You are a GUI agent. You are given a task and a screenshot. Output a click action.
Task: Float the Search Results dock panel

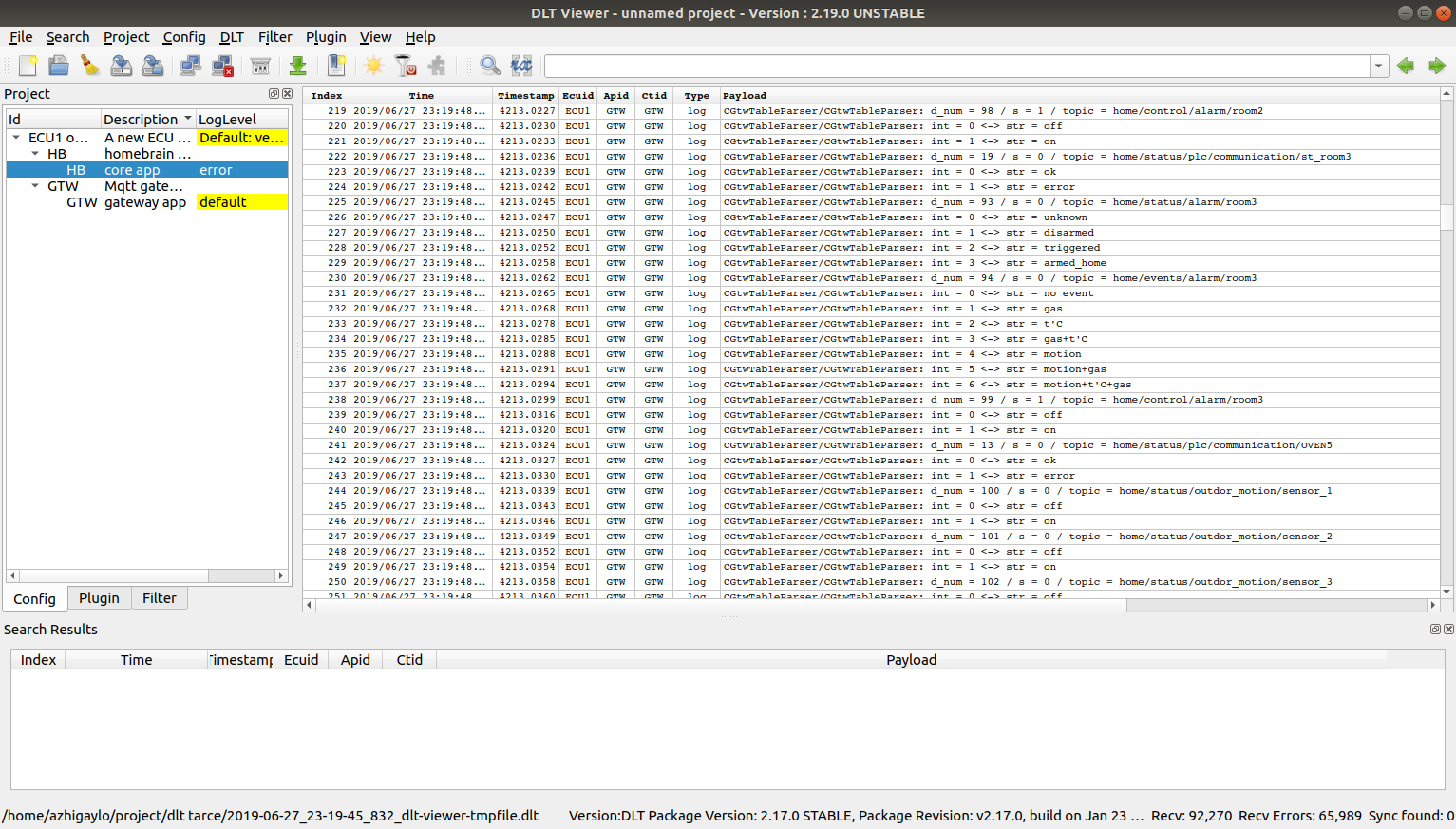(x=1435, y=630)
